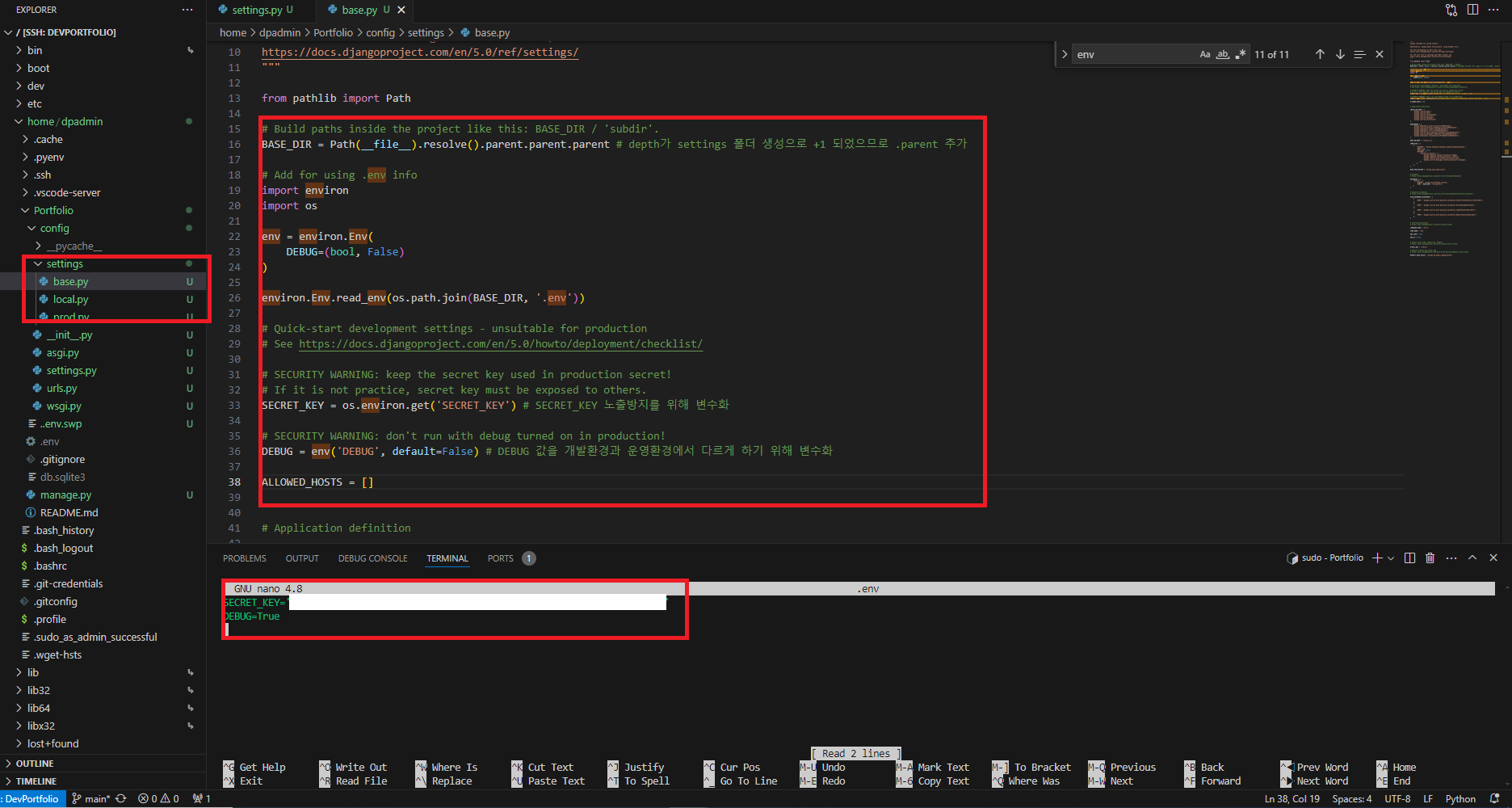Open notifications bell in status bar
The image size is (1512, 808).
[x=1495, y=799]
